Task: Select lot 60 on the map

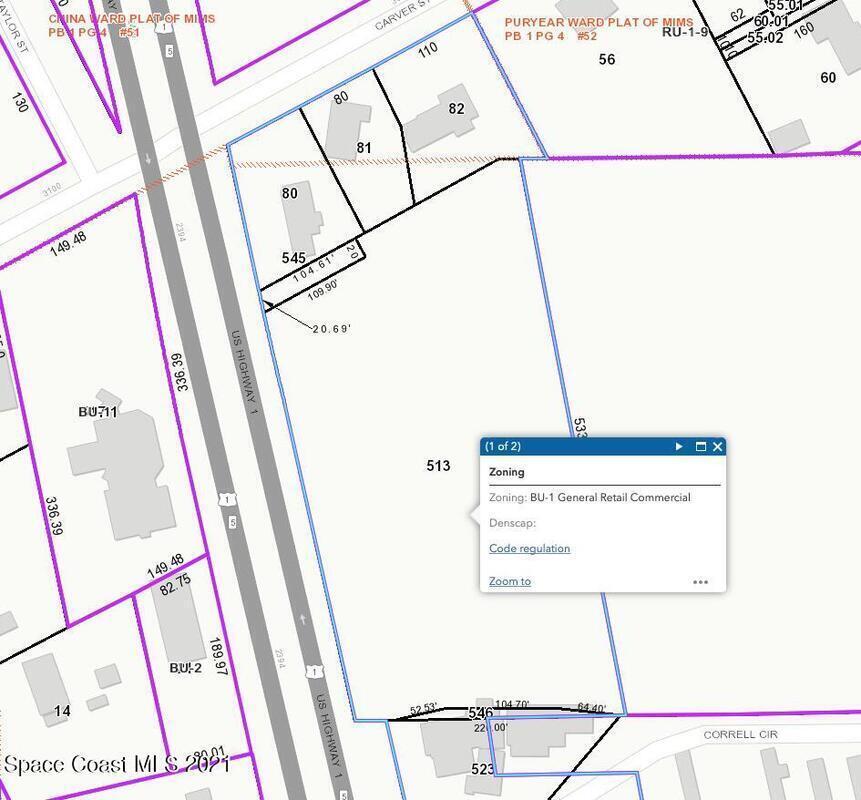Action: pyautogui.click(x=828, y=78)
